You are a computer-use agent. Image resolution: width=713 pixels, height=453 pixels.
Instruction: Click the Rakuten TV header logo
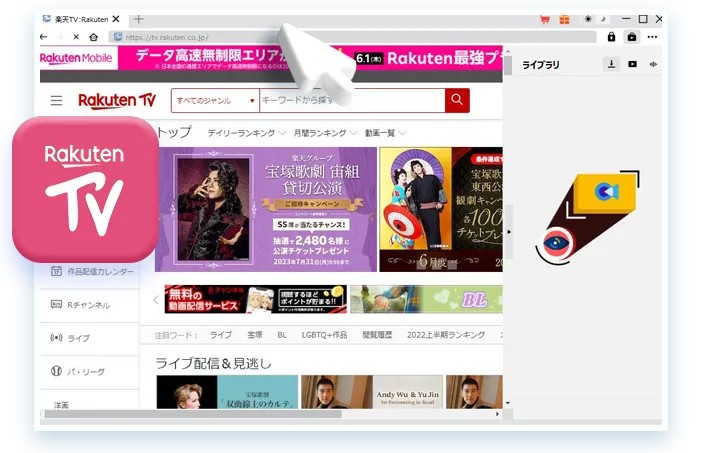click(x=117, y=100)
